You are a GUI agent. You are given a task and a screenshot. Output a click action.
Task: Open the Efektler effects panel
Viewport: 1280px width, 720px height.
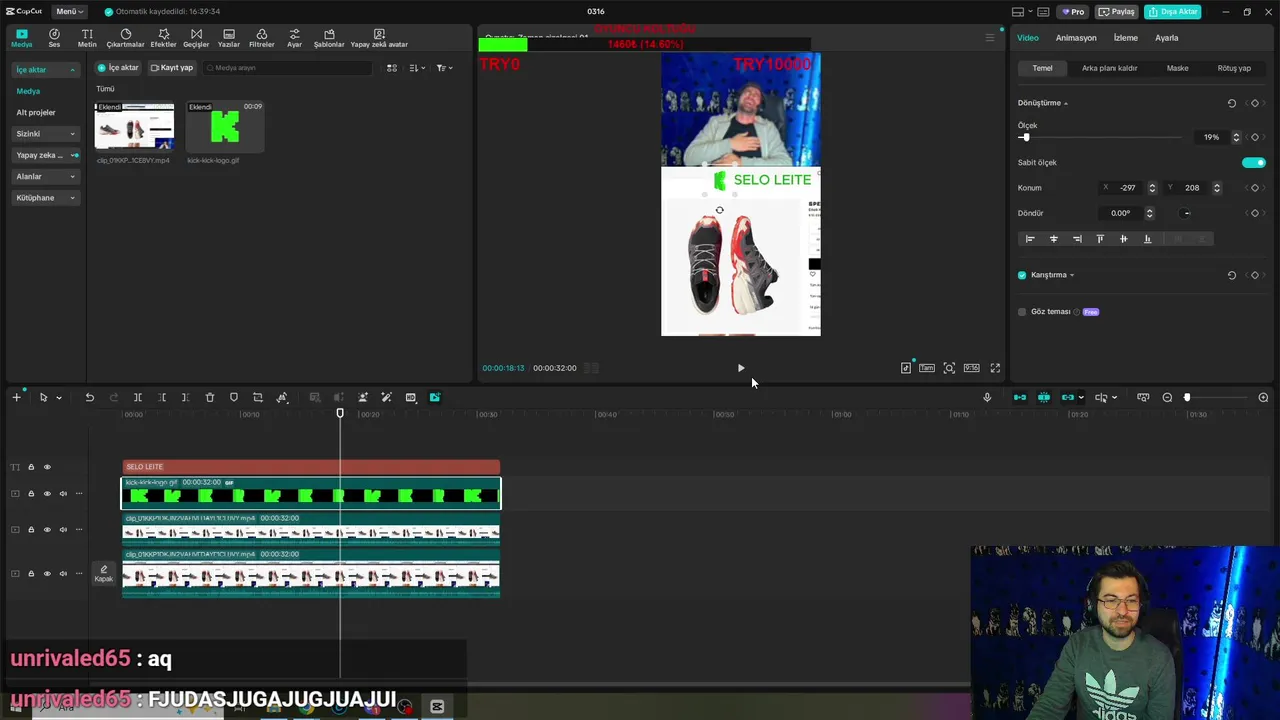tap(163, 38)
